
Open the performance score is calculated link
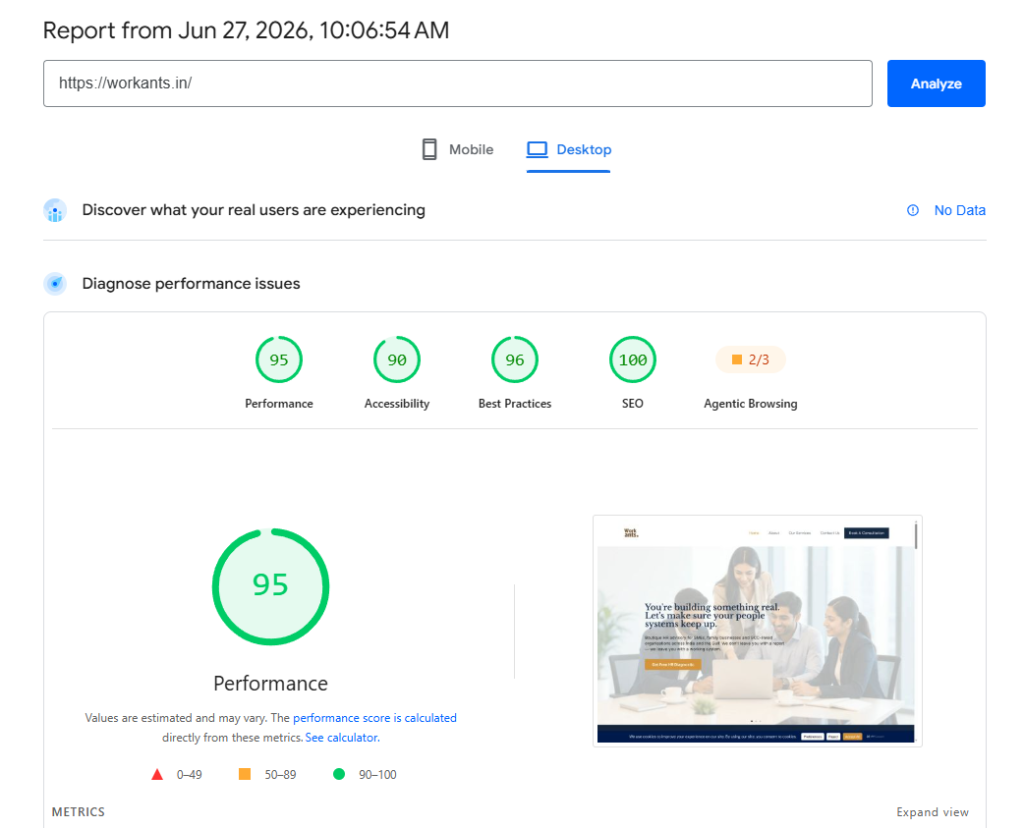pos(375,718)
